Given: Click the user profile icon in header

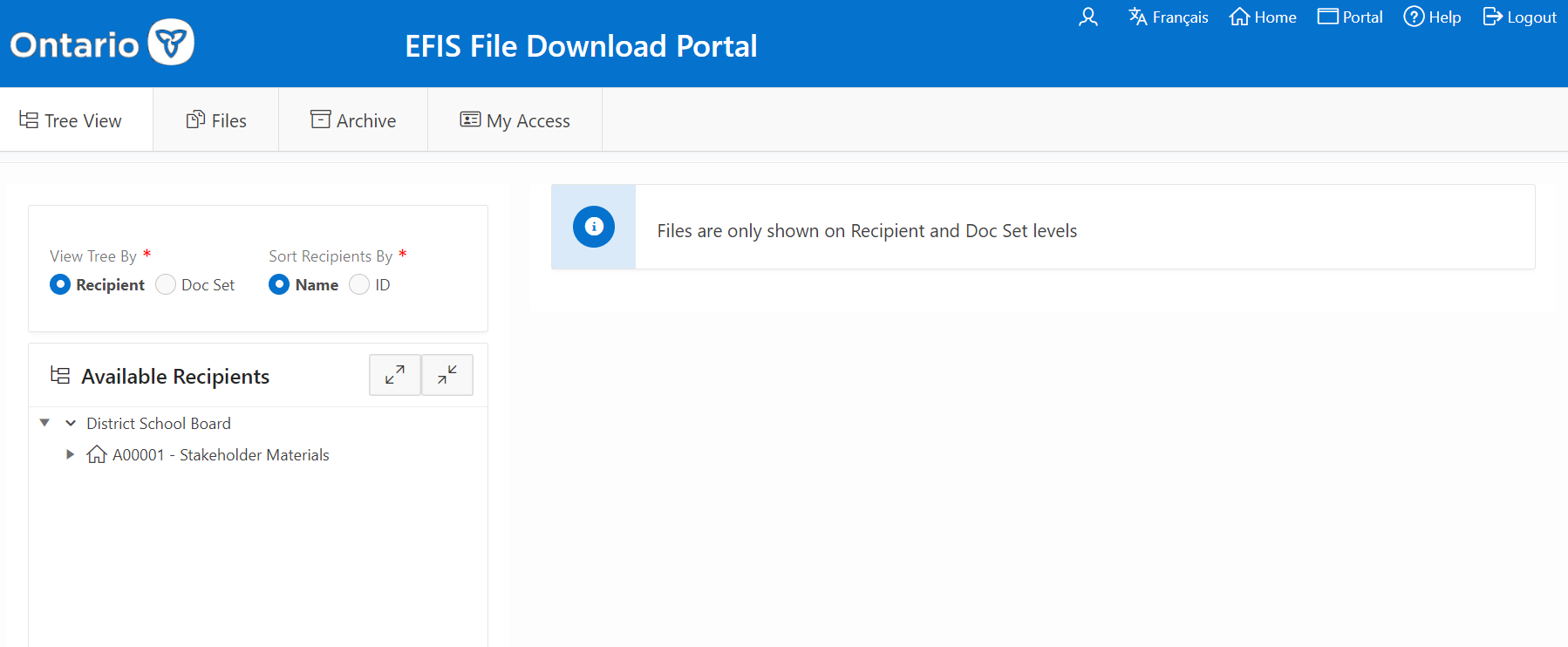Looking at the screenshot, I should click(1087, 17).
